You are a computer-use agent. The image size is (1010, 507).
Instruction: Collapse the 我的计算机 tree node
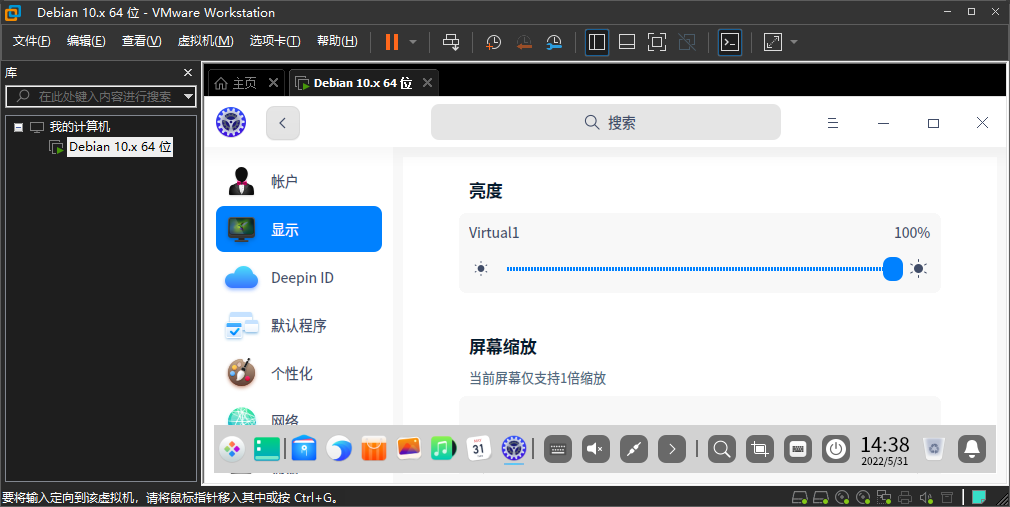[x=19, y=127]
